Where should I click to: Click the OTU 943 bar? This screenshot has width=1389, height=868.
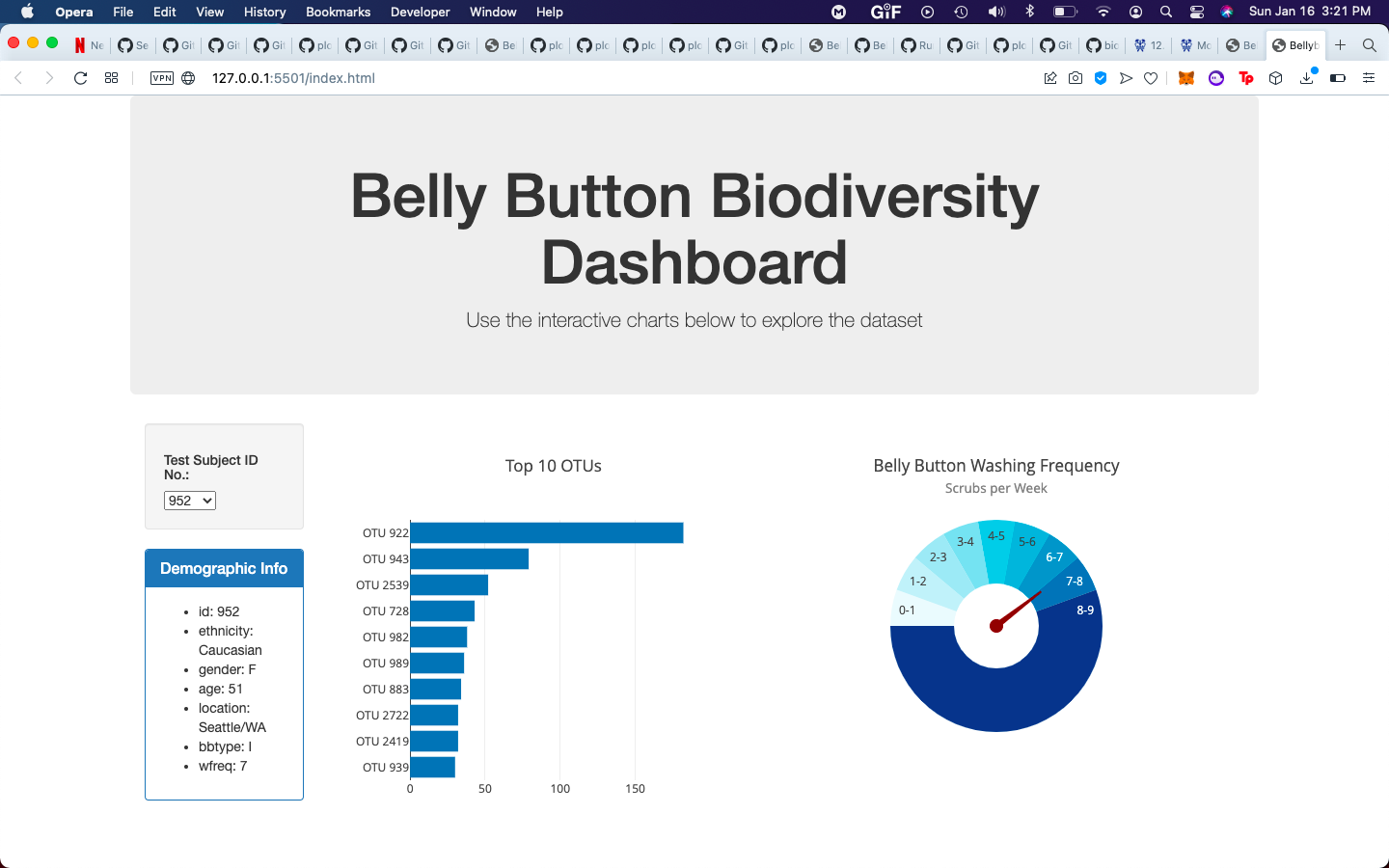point(470,558)
